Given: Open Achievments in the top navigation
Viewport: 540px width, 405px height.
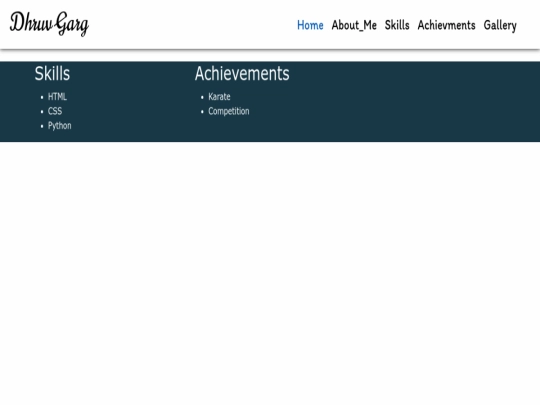Looking at the screenshot, I should [446, 25].
